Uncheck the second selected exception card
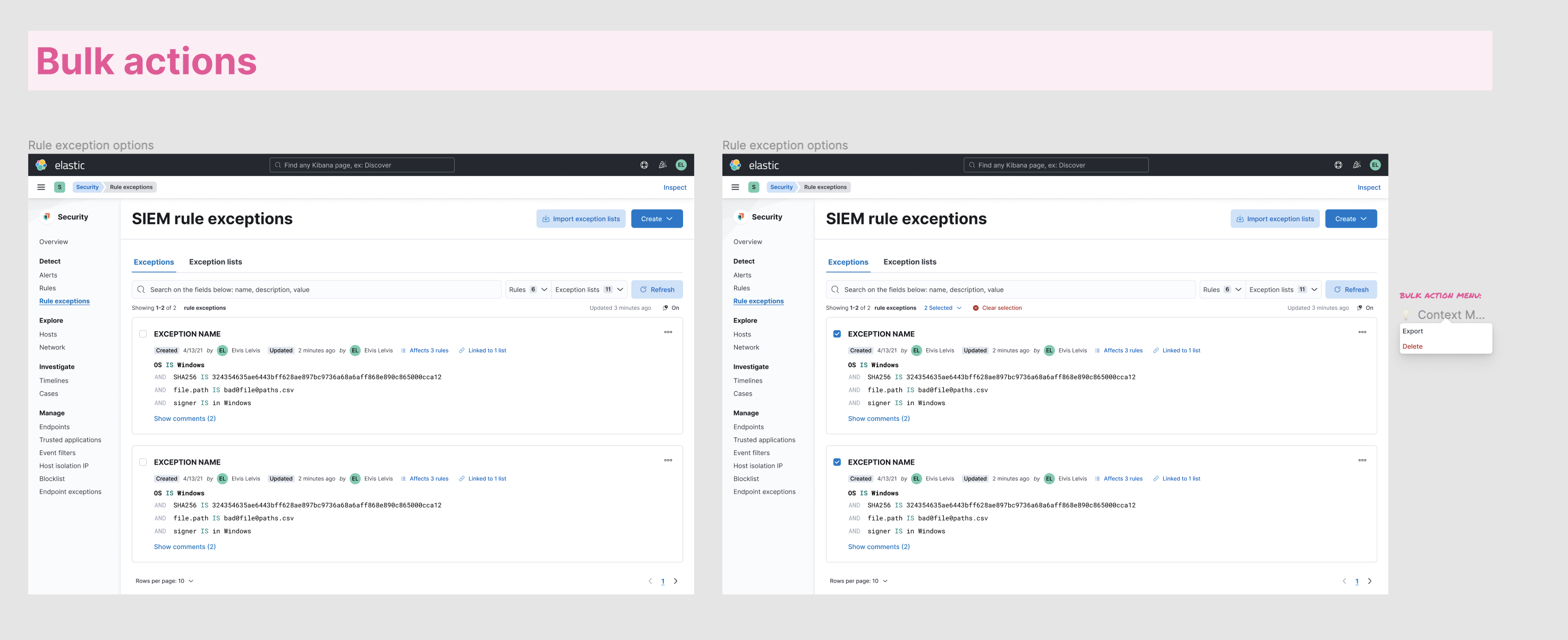Screen dimensions: 1568x640 [x=838, y=461]
